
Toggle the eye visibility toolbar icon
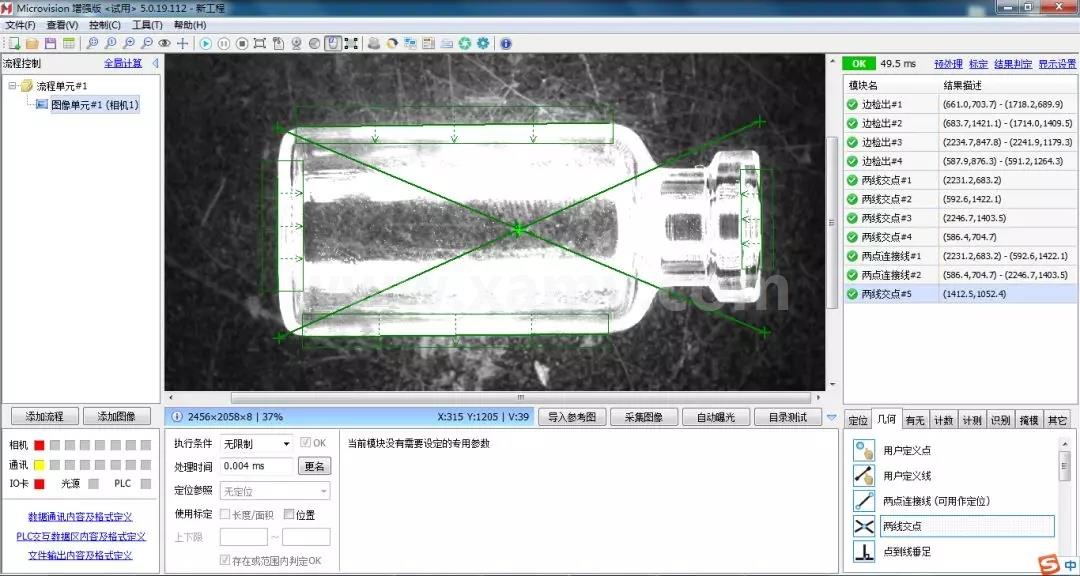(164, 43)
